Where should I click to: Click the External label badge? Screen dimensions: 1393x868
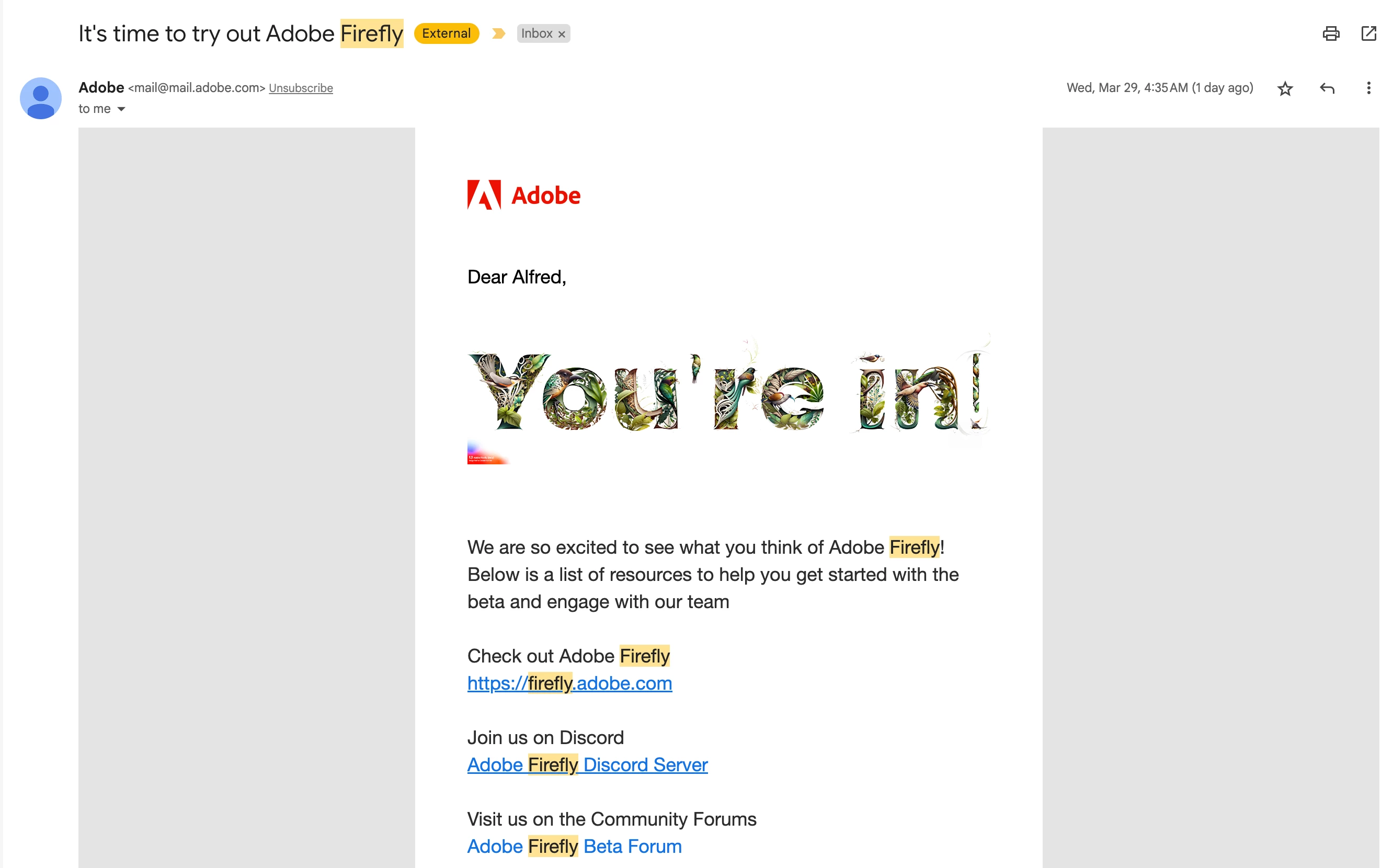click(x=446, y=33)
